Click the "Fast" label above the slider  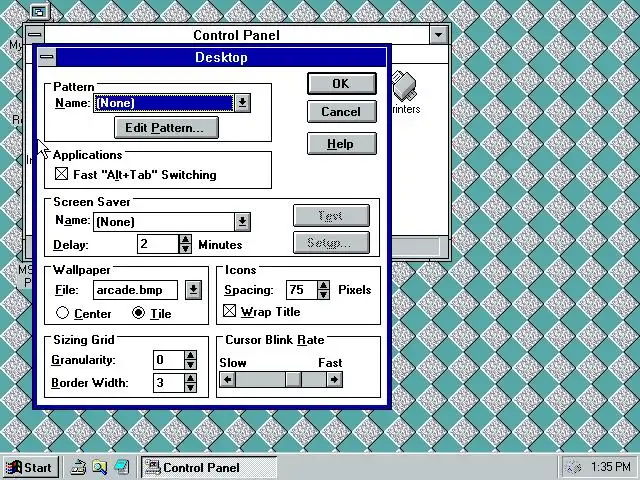pyautogui.click(x=330, y=363)
